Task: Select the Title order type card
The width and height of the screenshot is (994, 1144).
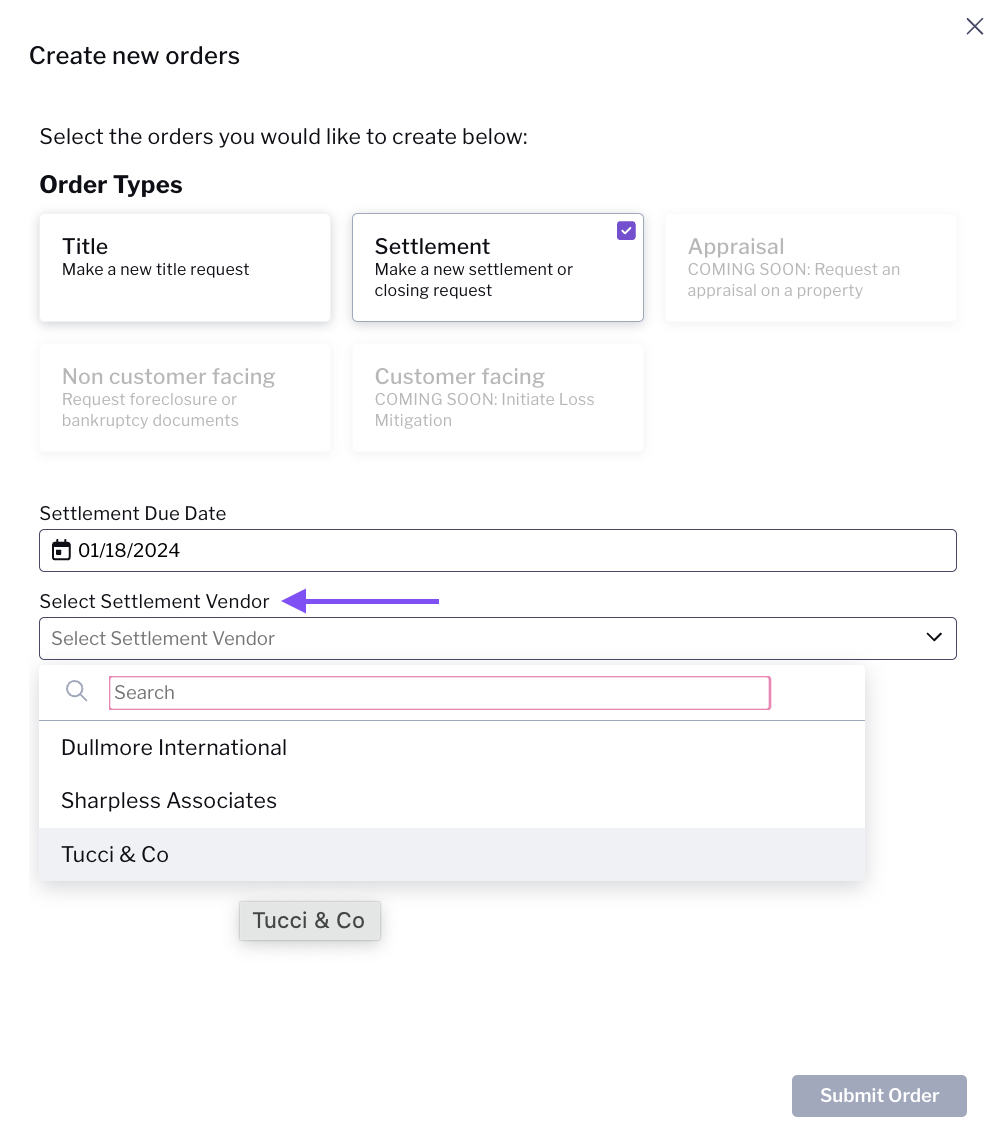Action: pos(185,268)
